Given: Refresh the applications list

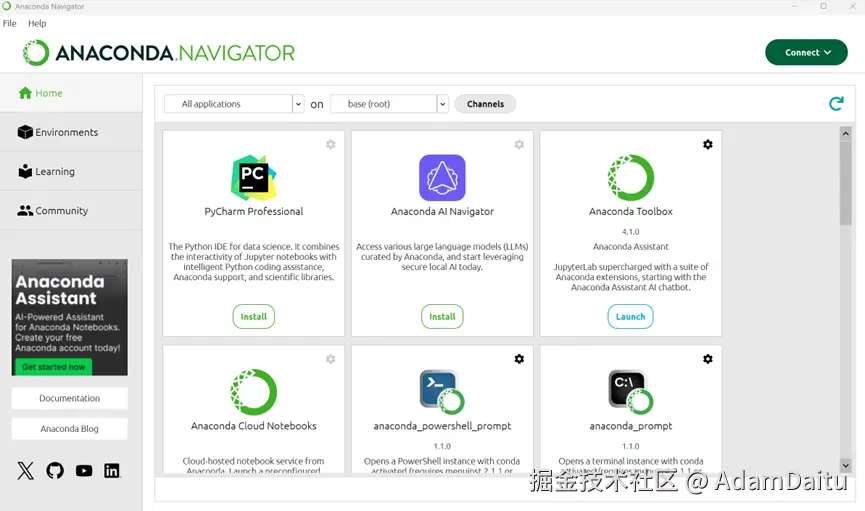Looking at the screenshot, I should coord(836,103).
